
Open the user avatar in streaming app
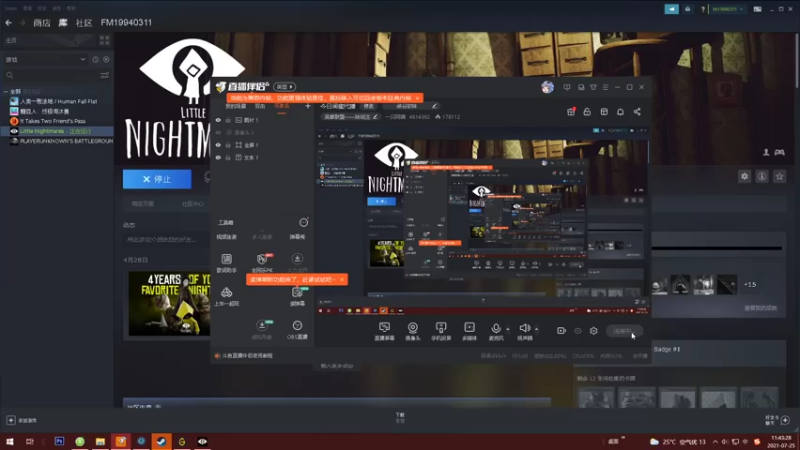click(x=547, y=87)
